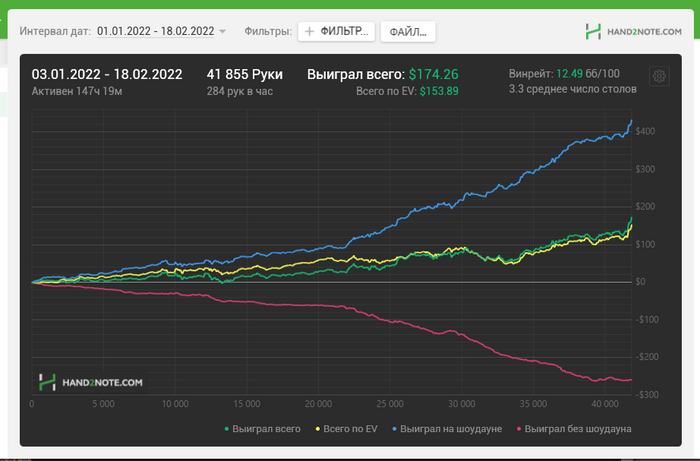Toggle the Выиграл на шоудауне legend series

coord(447,429)
